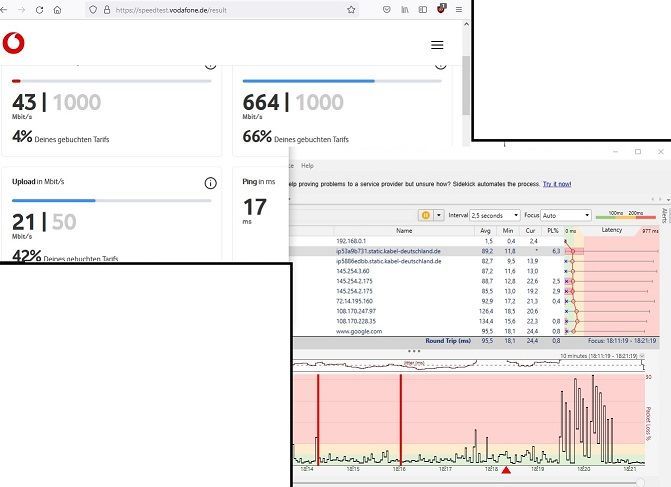The width and height of the screenshot is (671, 487).
Task: Open the Alerts side tab
Action: coord(665,215)
